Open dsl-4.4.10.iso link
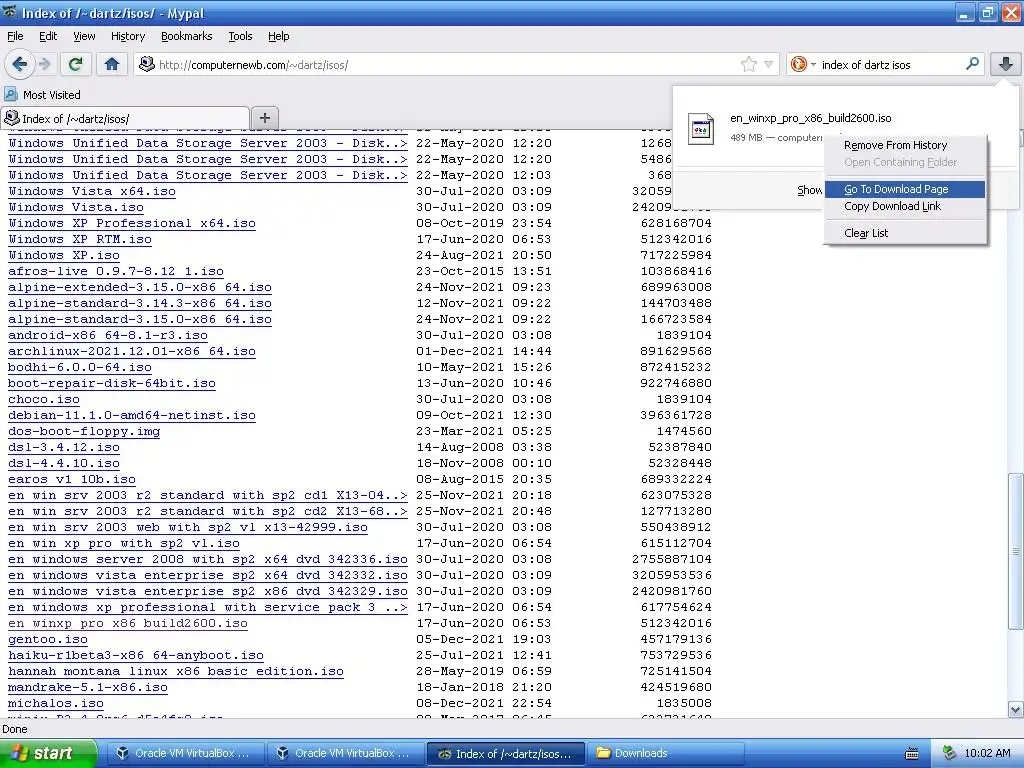Image resolution: width=1024 pixels, height=768 pixels. pyautogui.click(x=63, y=463)
